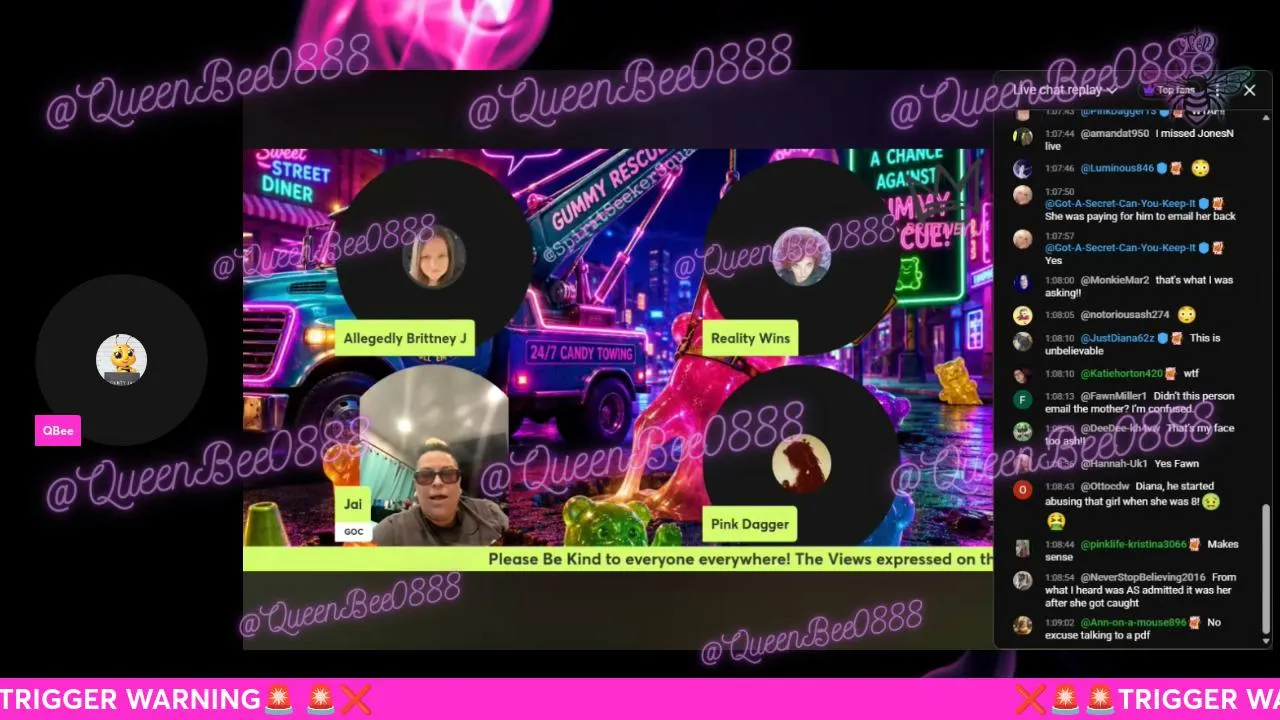Click the username @Luminous846
This screenshot has width=1280, height=720.
click(x=1117, y=168)
